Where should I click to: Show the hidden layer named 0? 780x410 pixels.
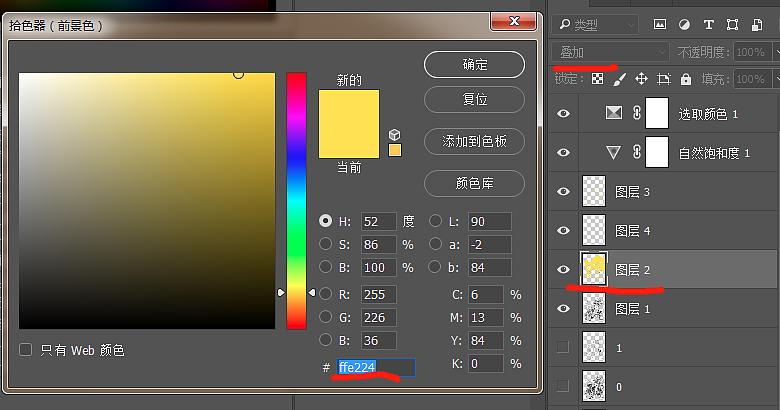click(563, 386)
